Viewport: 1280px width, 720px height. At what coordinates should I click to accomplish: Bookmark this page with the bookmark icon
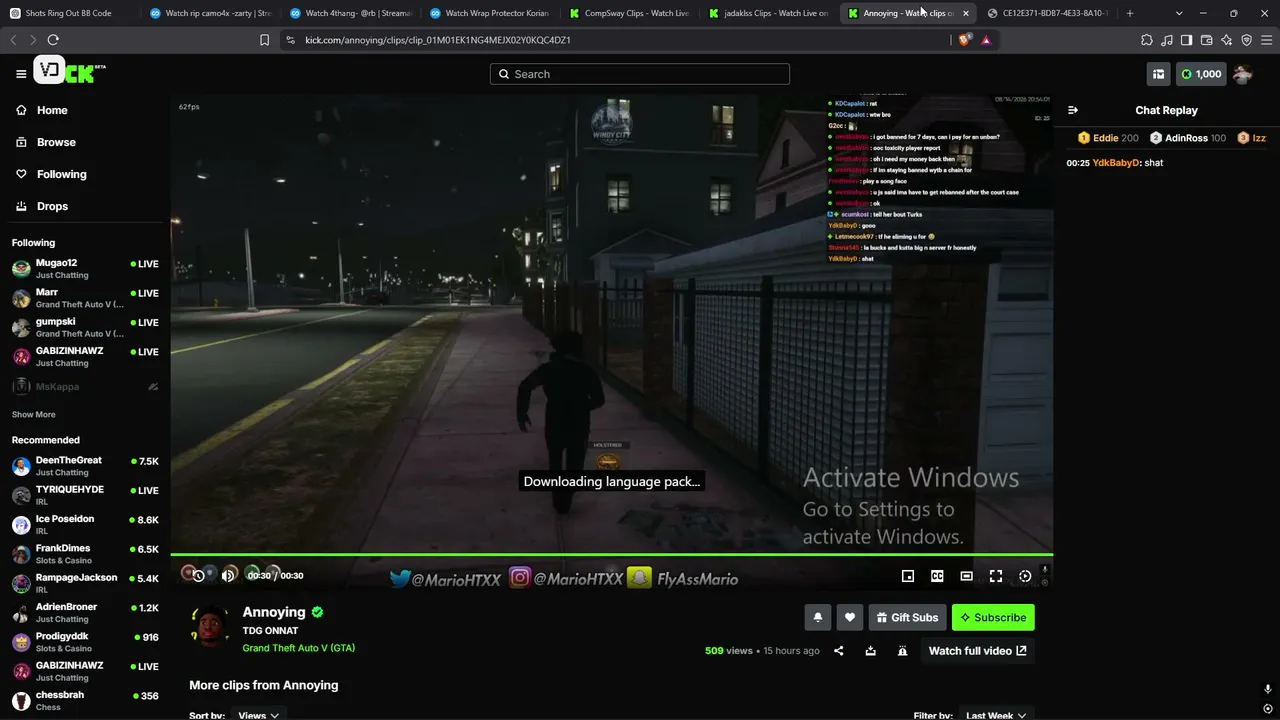point(264,40)
